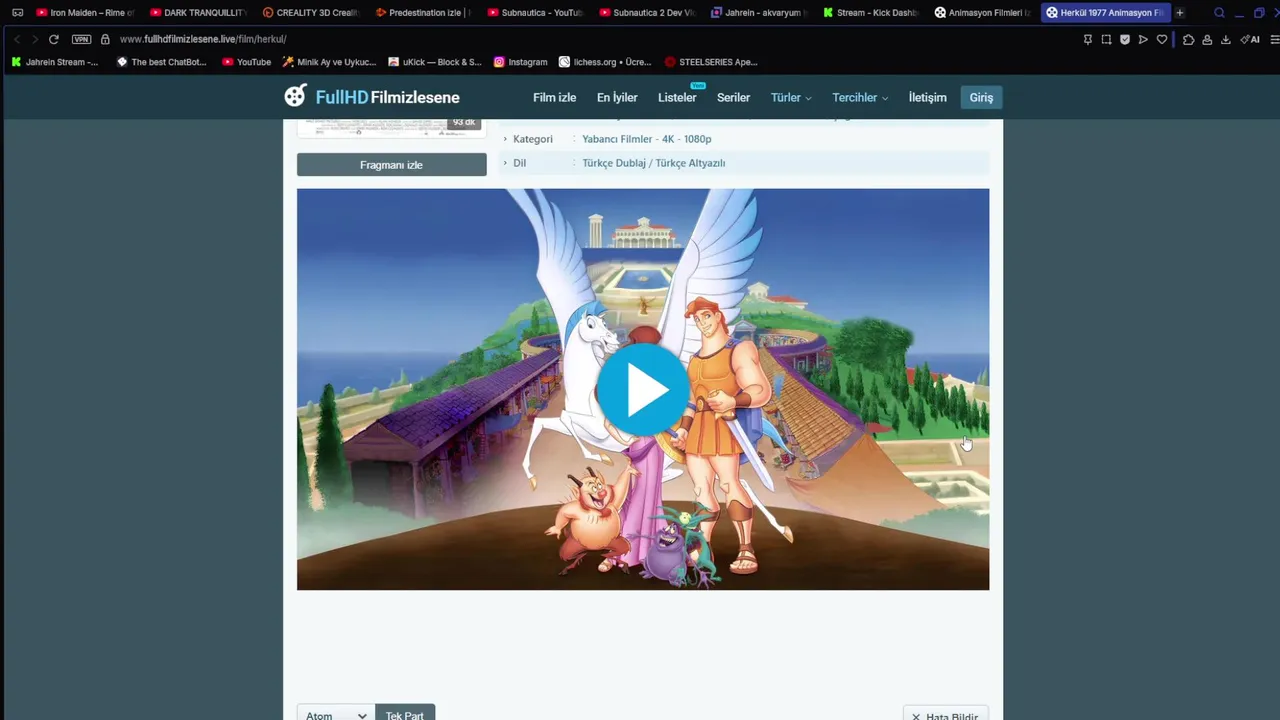Expand the Türler dropdown menu
Screen dimensions: 1280x720
(791, 97)
